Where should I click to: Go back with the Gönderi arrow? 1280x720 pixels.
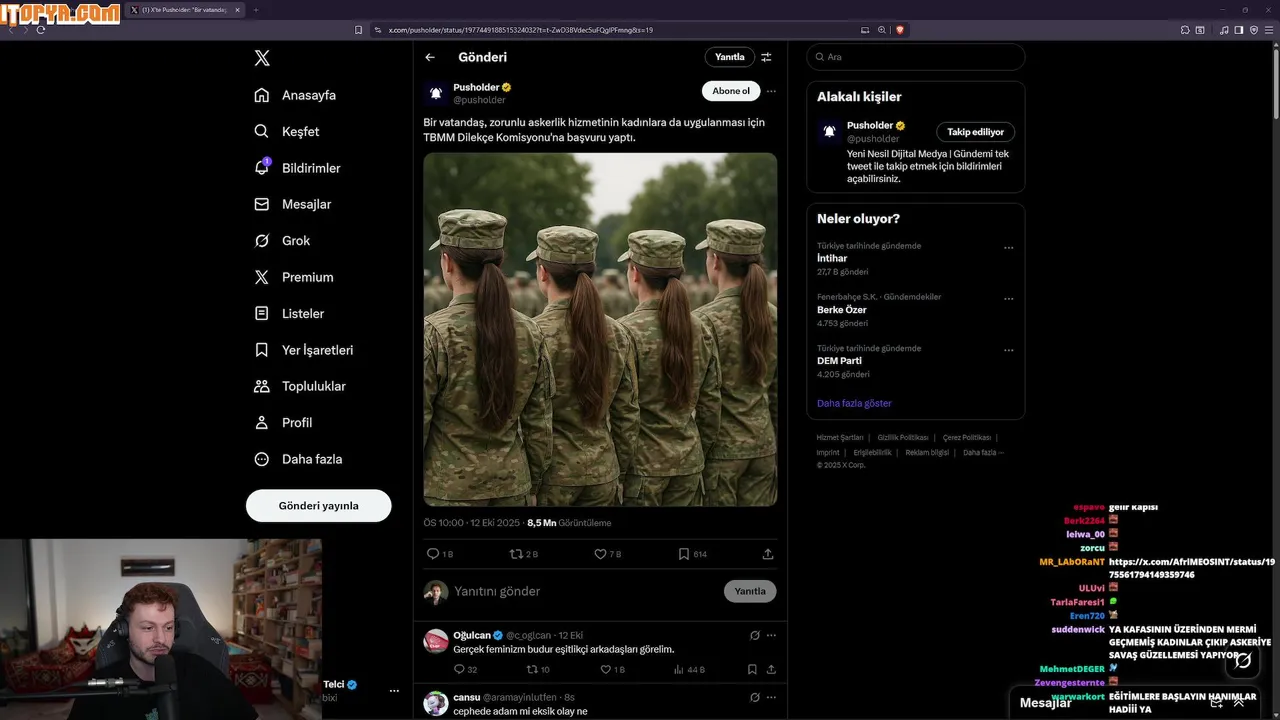click(430, 57)
